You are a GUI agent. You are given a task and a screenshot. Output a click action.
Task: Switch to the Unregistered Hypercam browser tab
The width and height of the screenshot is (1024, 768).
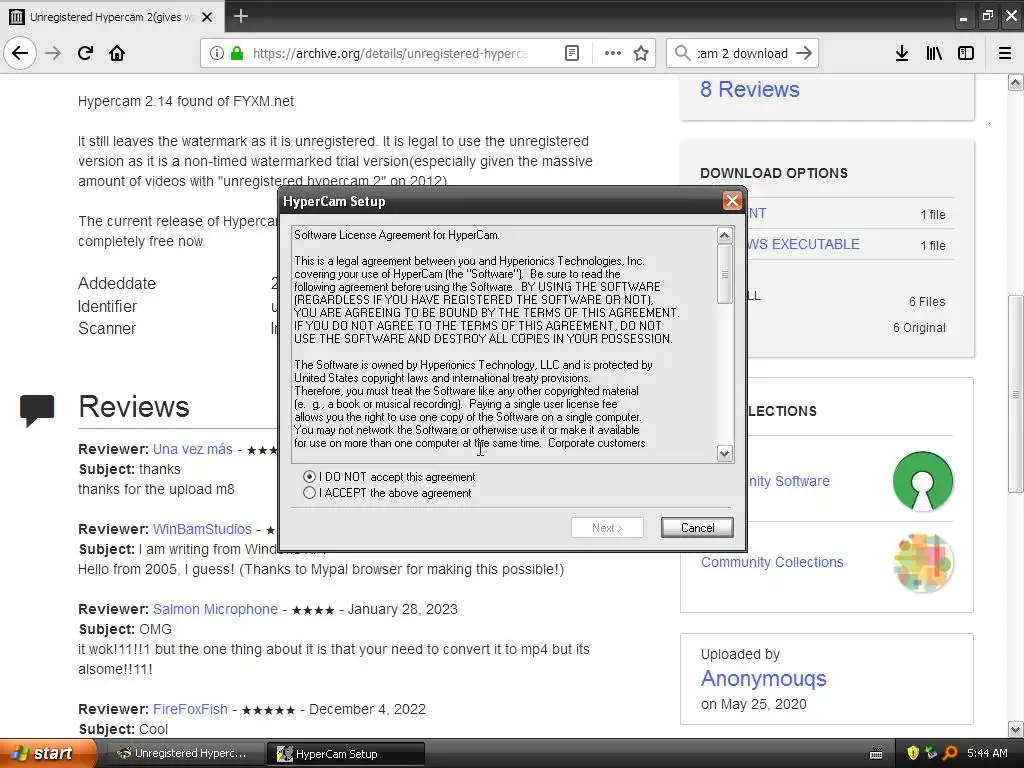tap(112, 17)
